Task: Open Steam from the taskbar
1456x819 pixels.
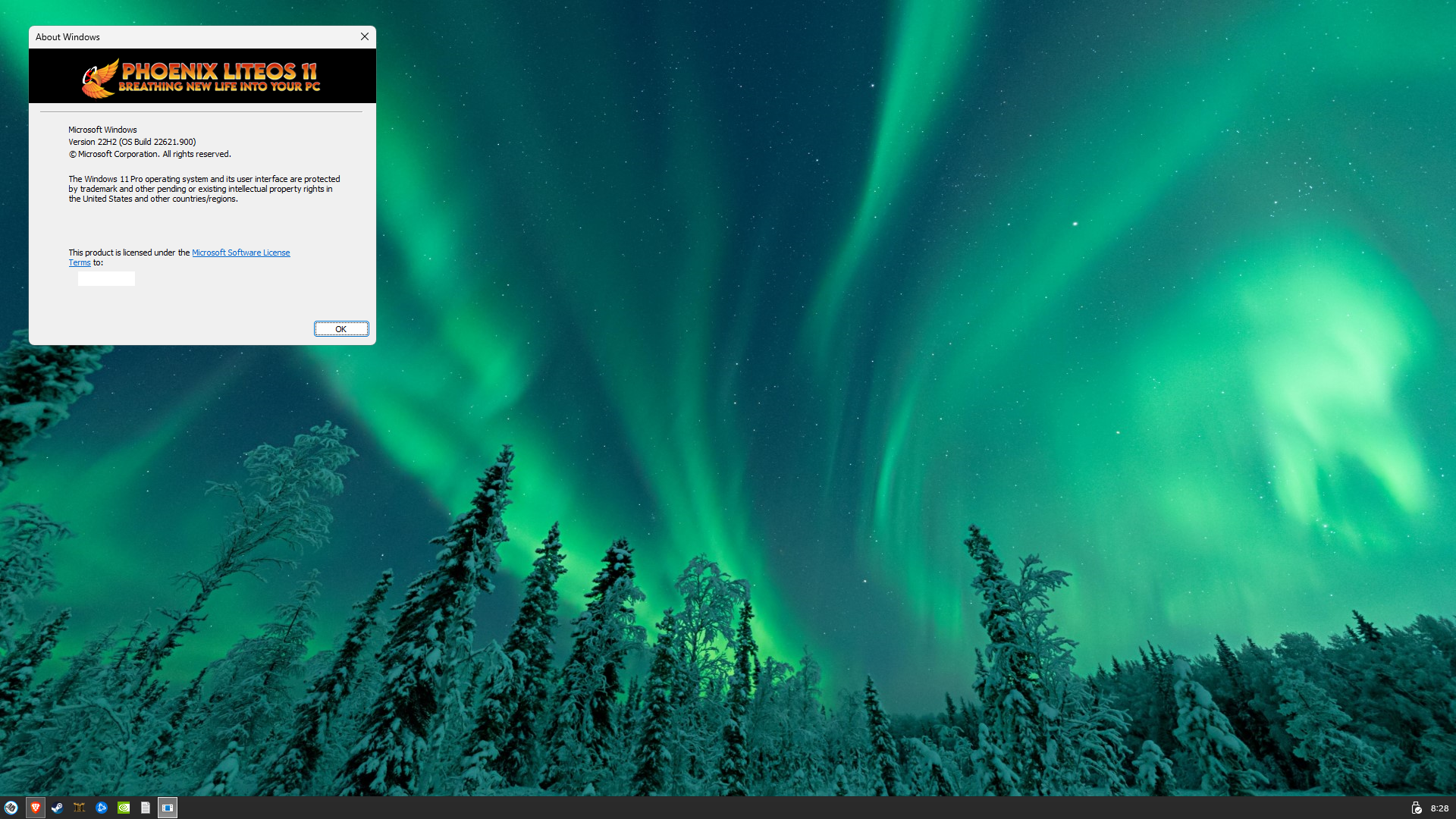Action: tap(57, 808)
